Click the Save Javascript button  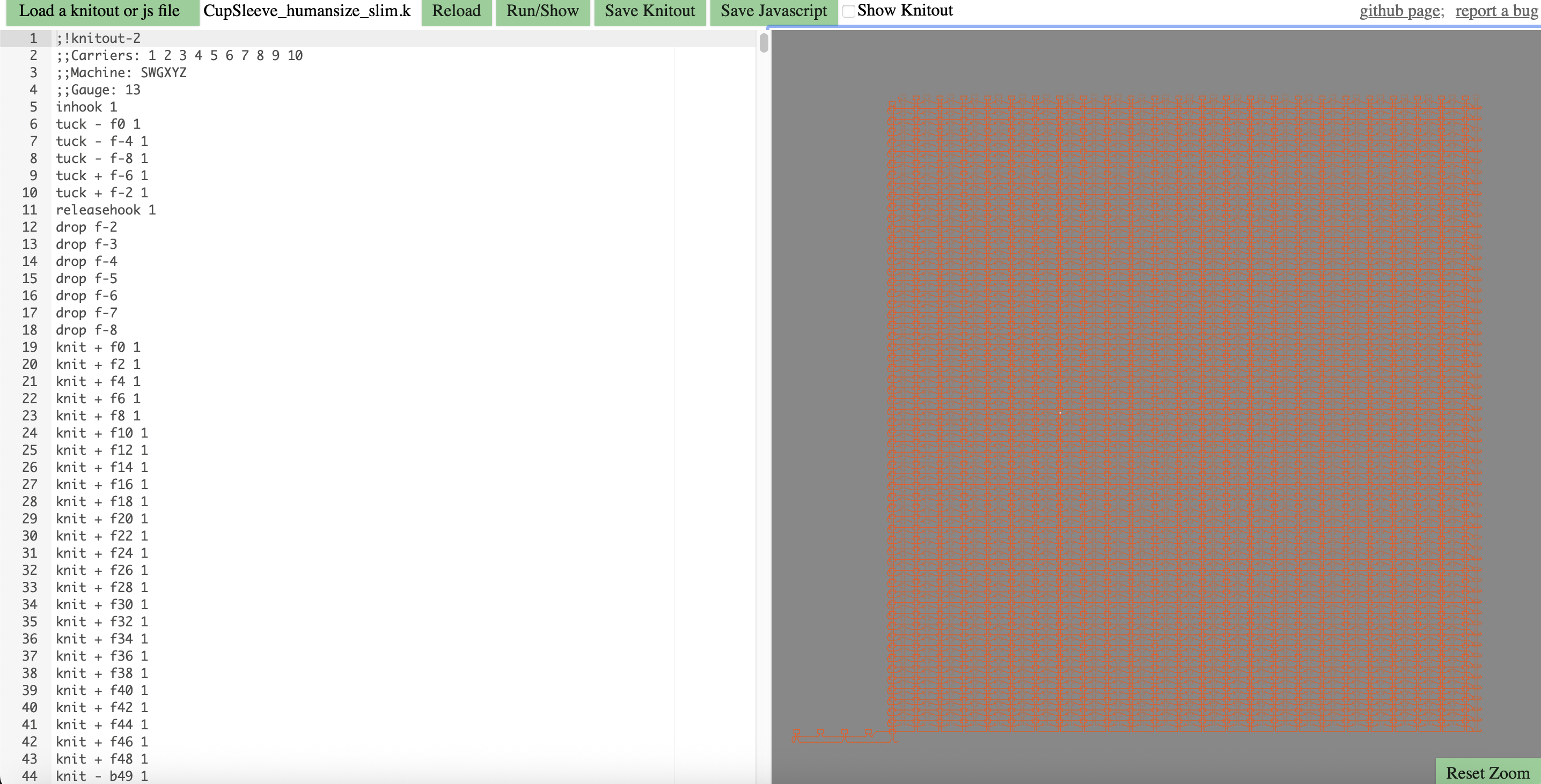pos(773,11)
